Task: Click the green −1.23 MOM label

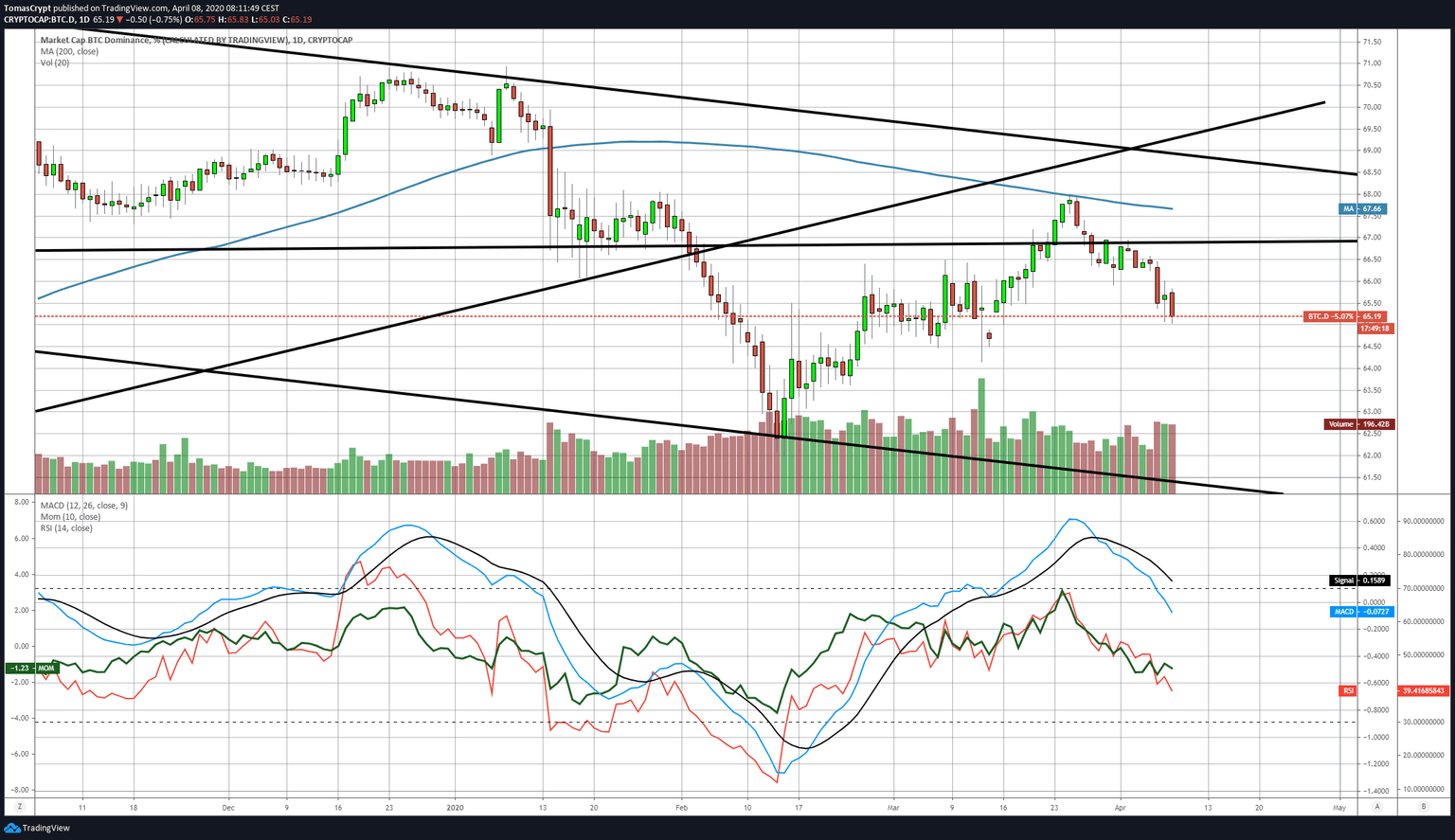Action: click(x=32, y=669)
